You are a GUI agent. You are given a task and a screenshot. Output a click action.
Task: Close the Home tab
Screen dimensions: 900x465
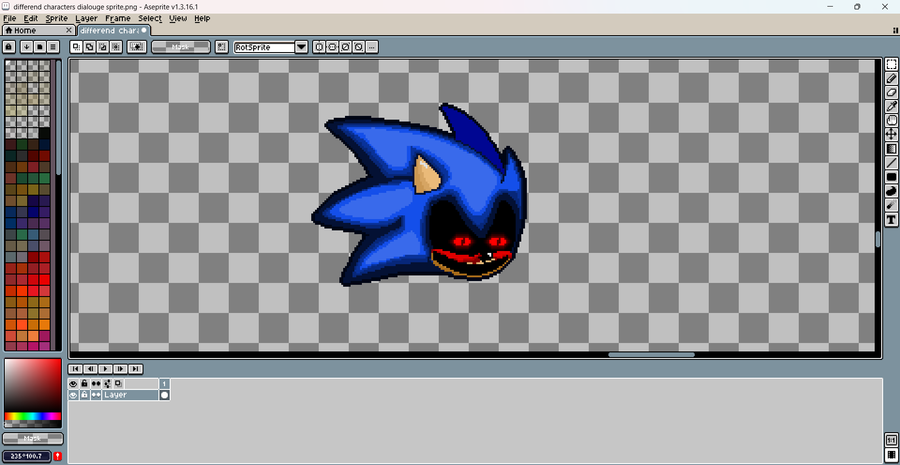69,30
